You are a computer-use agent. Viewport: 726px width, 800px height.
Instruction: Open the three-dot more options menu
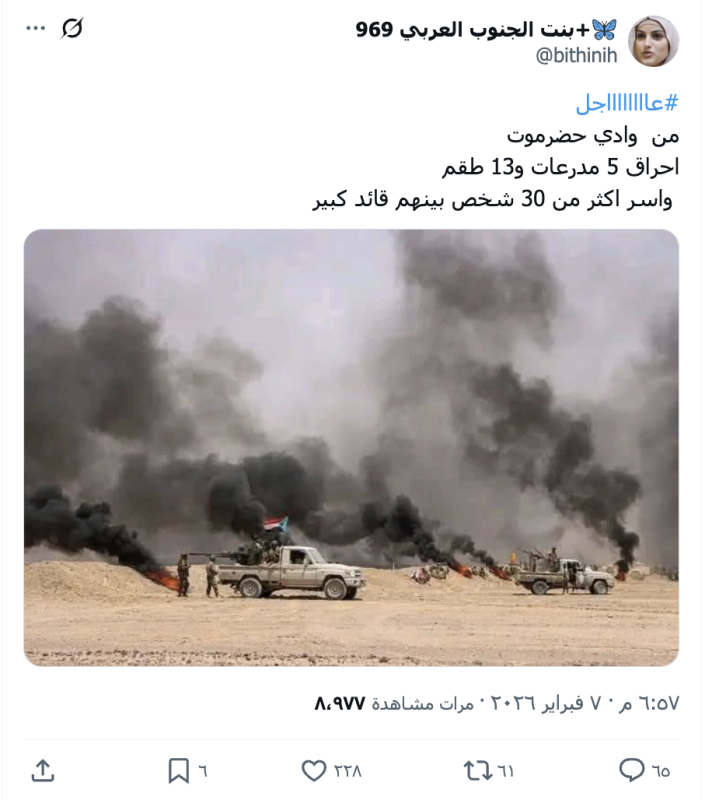coord(36,29)
